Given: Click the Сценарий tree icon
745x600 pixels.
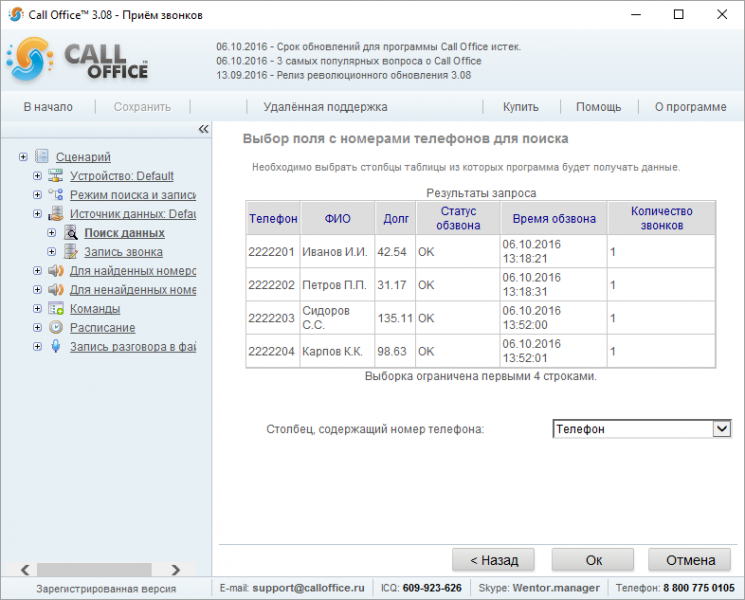Looking at the screenshot, I should pos(42,156).
